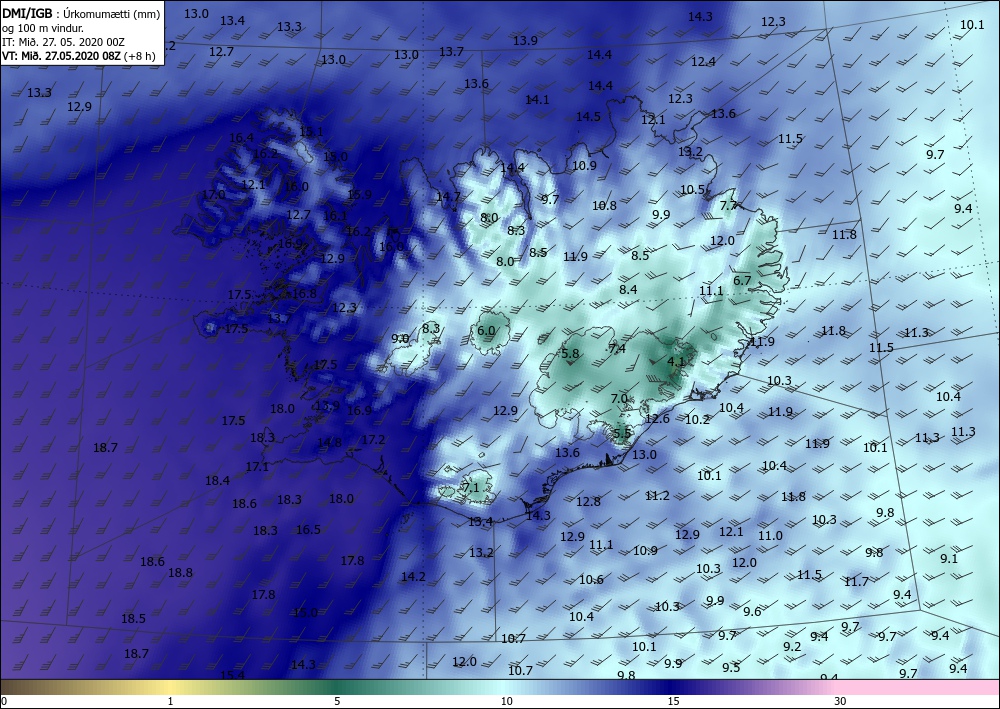
Task: Click the color scale tick label "10"
Action: [x=506, y=702]
